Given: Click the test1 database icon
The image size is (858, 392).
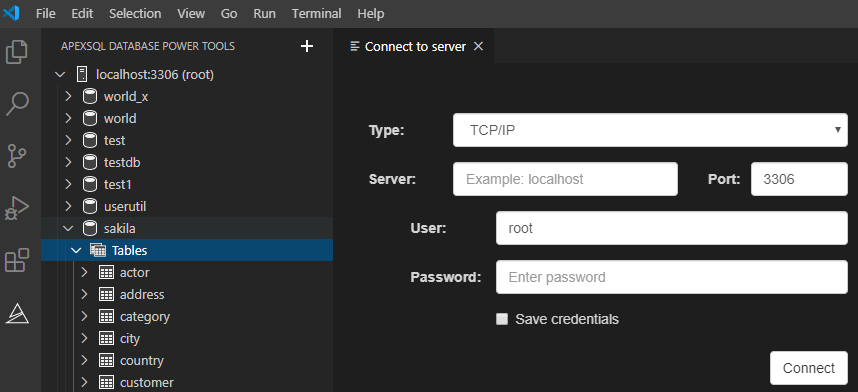Looking at the screenshot, I should click(x=90, y=185).
